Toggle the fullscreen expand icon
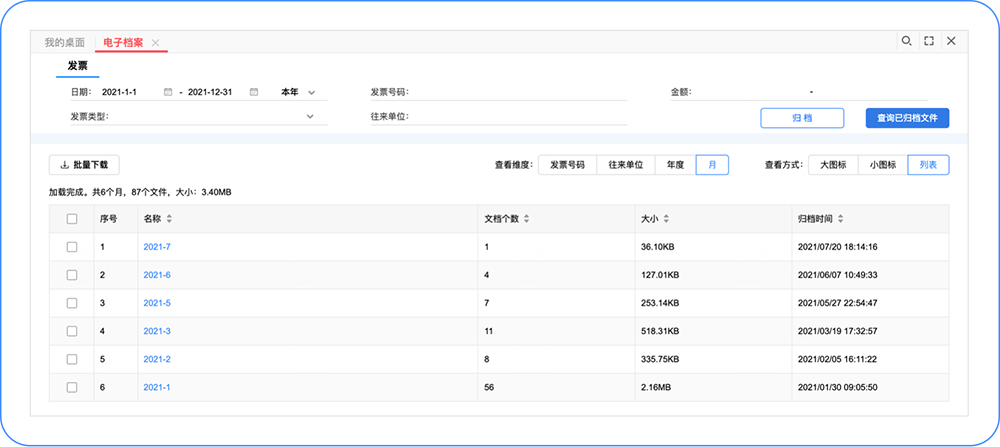Screen dimensions: 1000x447 [x=929, y=41]
